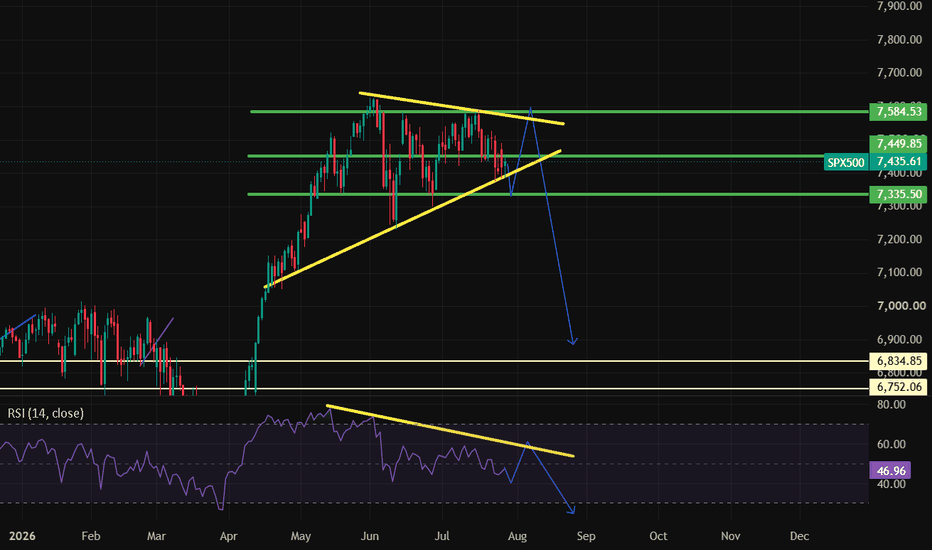Image resolution: width=932 pixels, height=550 pixels.
Task: Click the SPX500 symbol tag
Action: pyautogui.click(x=846, y=162)
